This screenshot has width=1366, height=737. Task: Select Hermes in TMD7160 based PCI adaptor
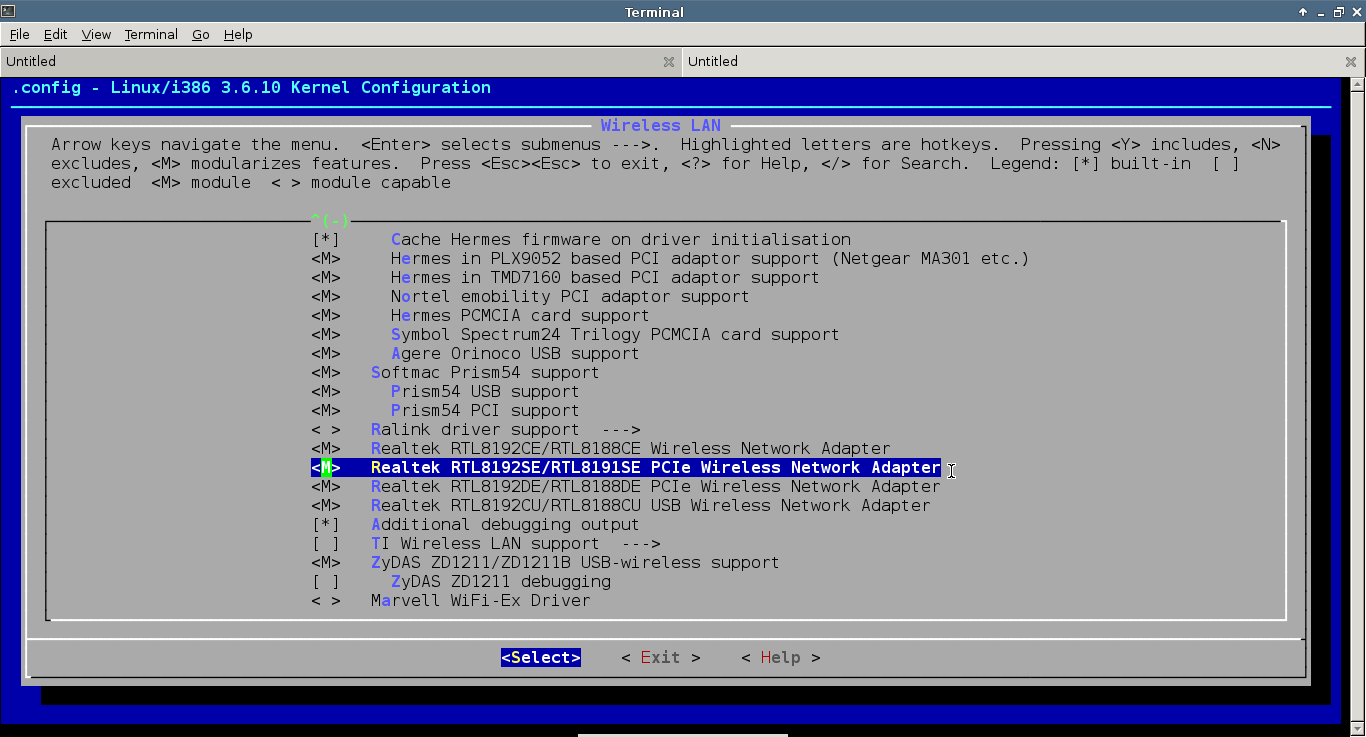coord(605,277)
